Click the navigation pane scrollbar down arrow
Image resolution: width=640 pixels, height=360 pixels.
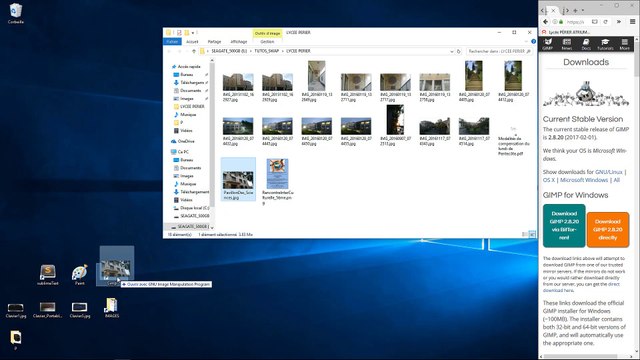pyautogui.click(x=212, y=227)
